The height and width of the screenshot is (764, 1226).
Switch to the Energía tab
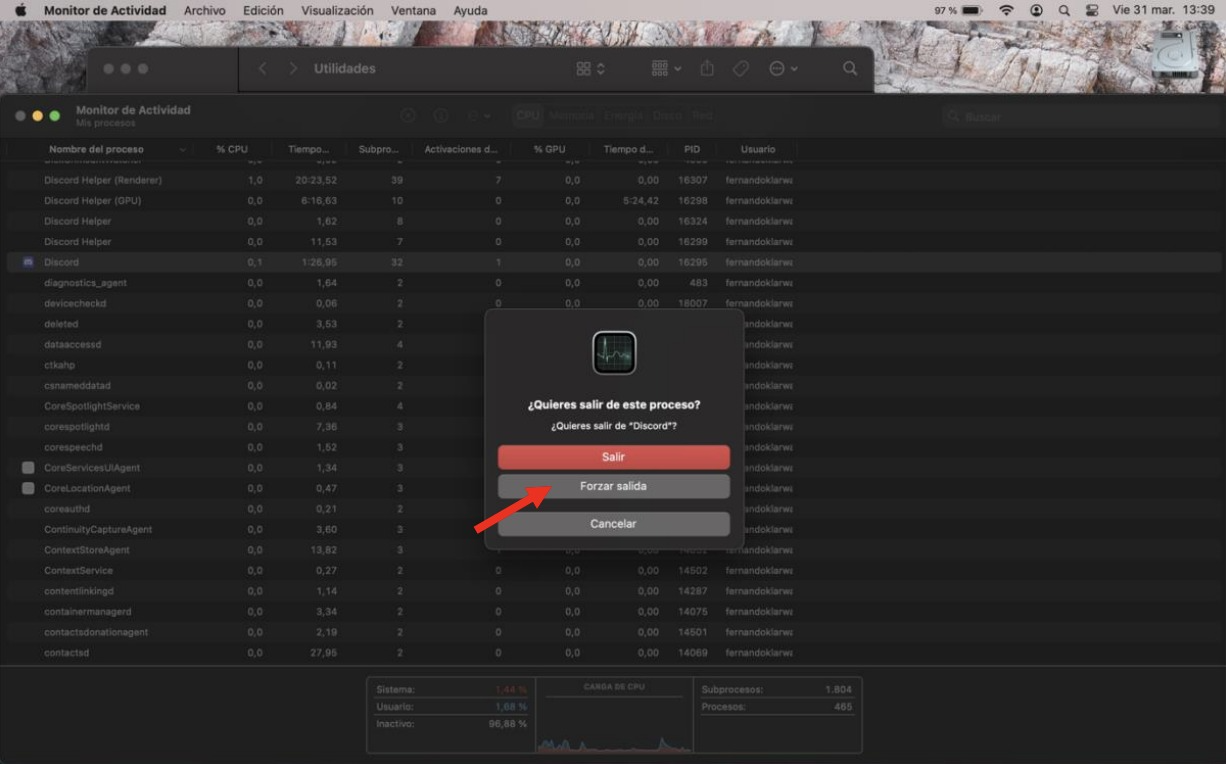622,116
